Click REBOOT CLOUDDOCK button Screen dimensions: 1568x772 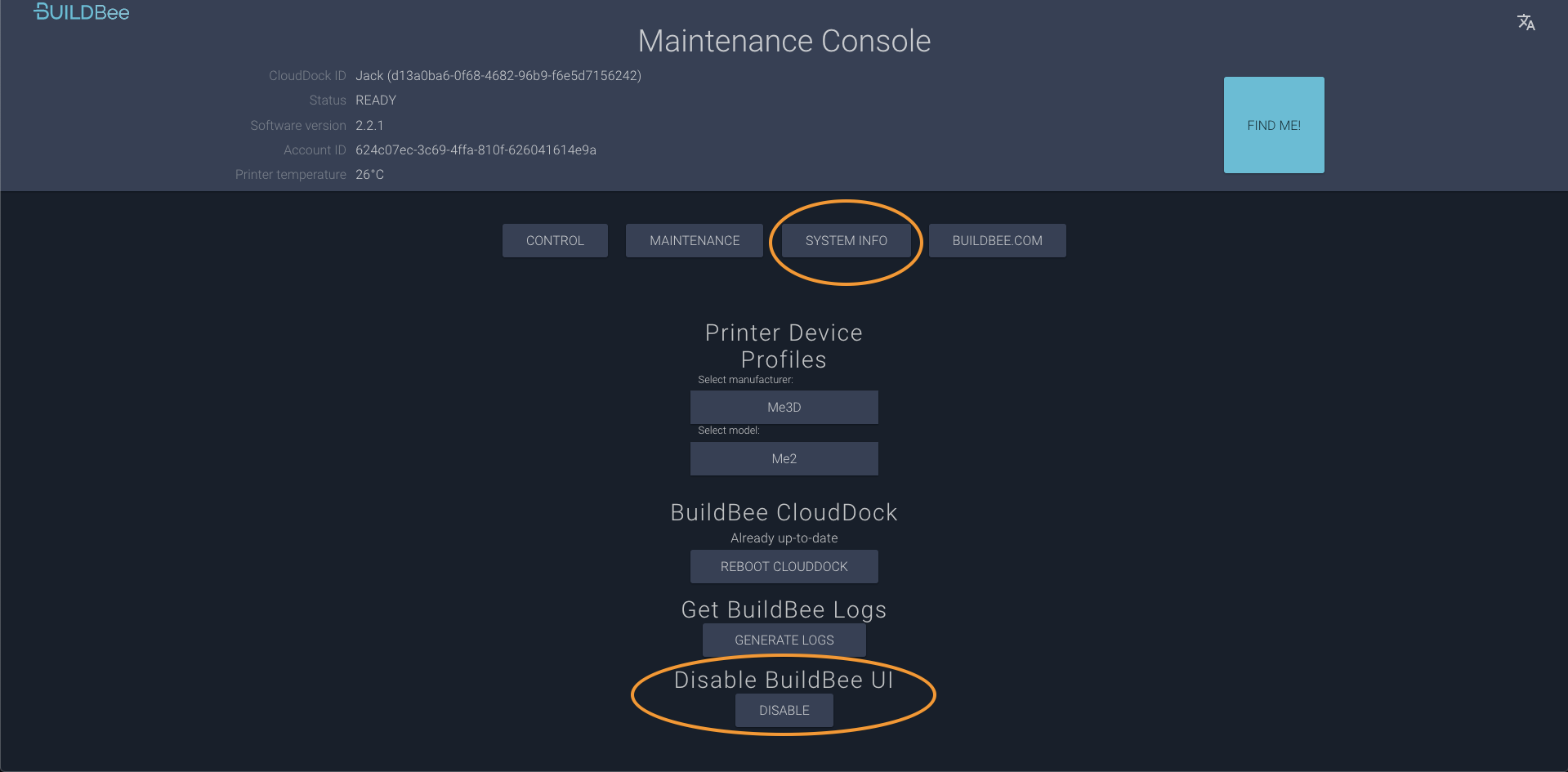784,566
